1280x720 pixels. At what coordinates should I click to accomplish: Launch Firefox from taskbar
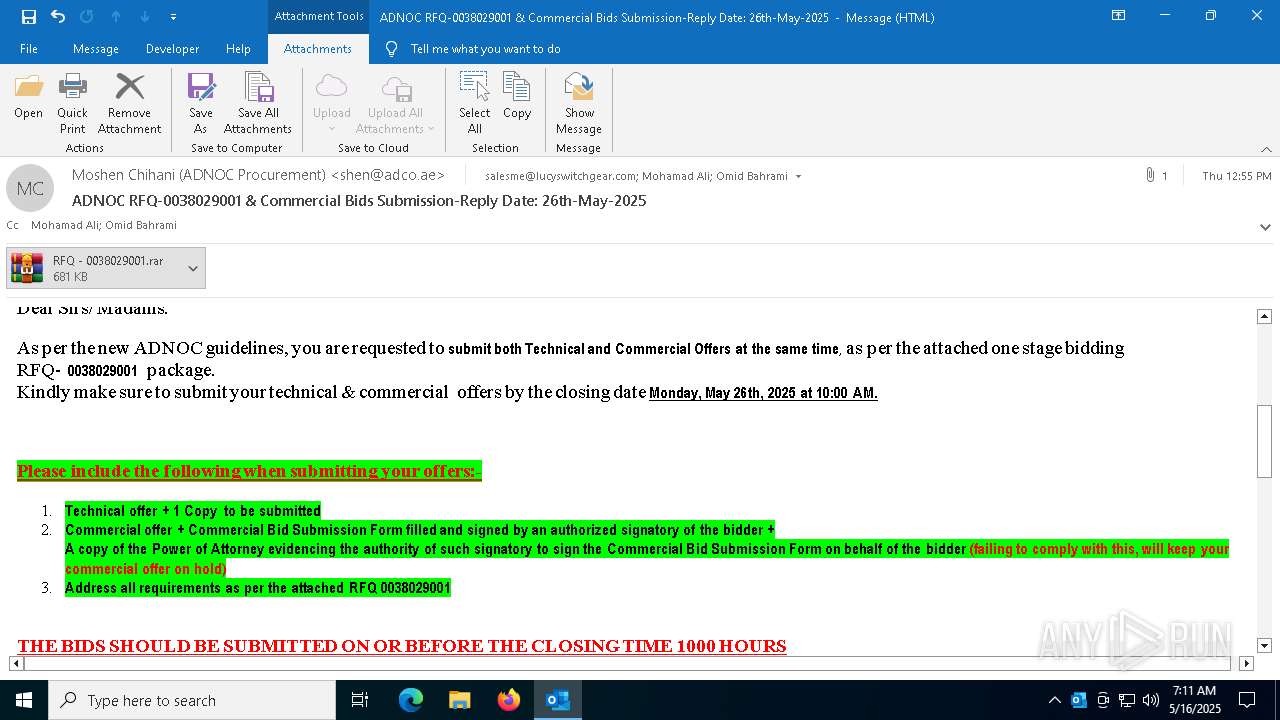point(509,700)
